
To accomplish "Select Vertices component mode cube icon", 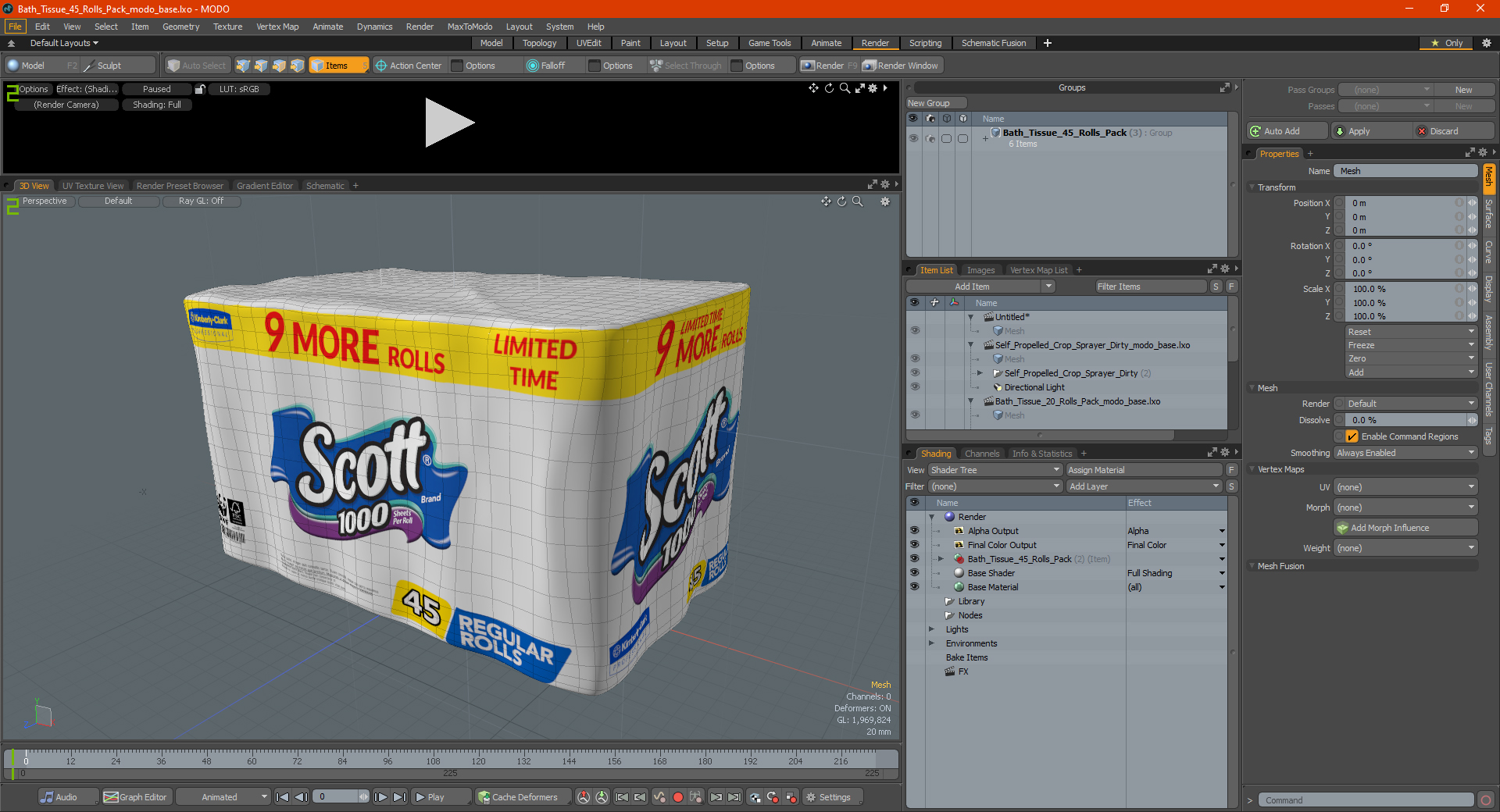I will click(x=243, y=66).
